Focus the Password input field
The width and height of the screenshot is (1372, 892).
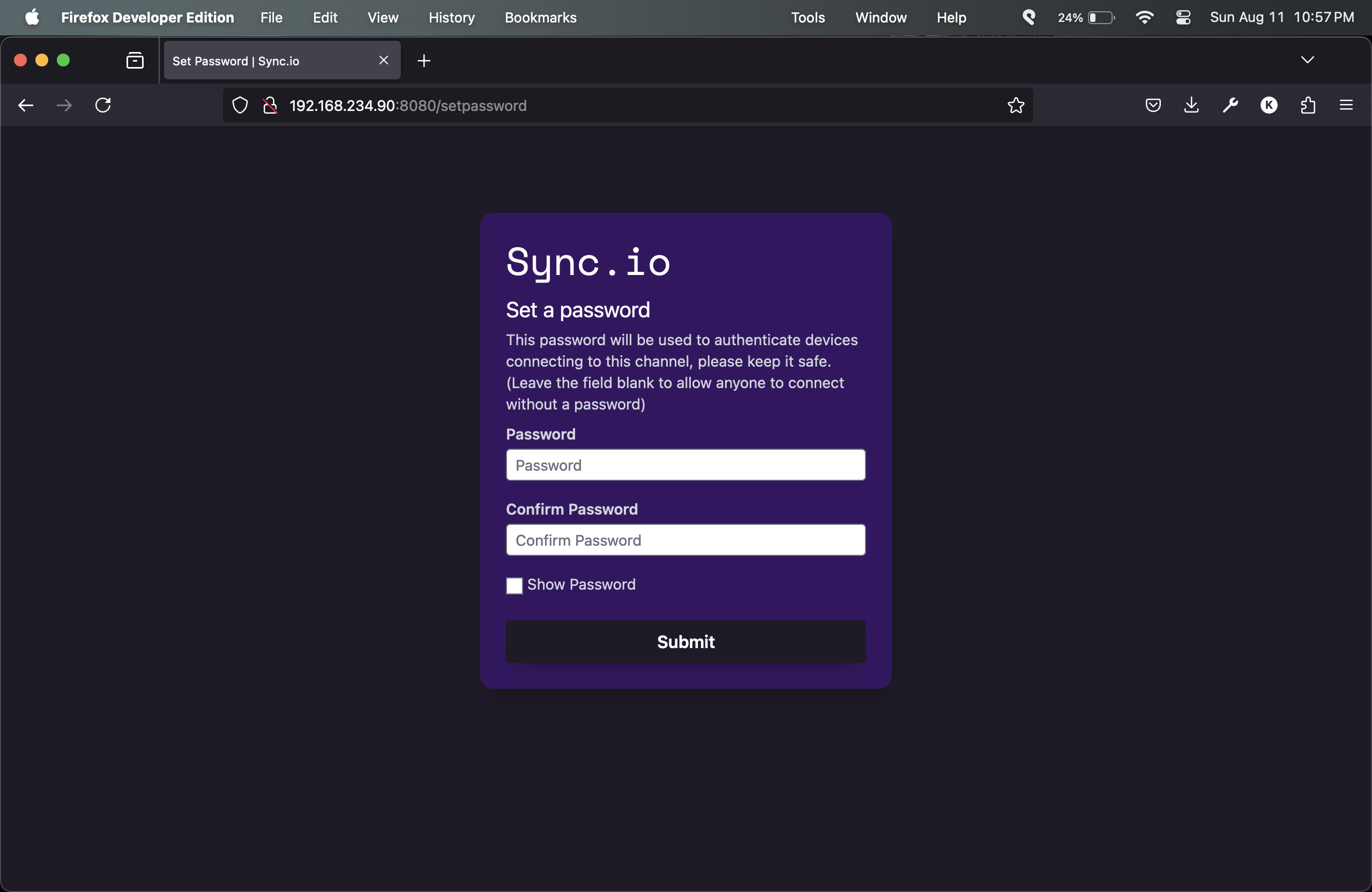[x=685, y=465]
